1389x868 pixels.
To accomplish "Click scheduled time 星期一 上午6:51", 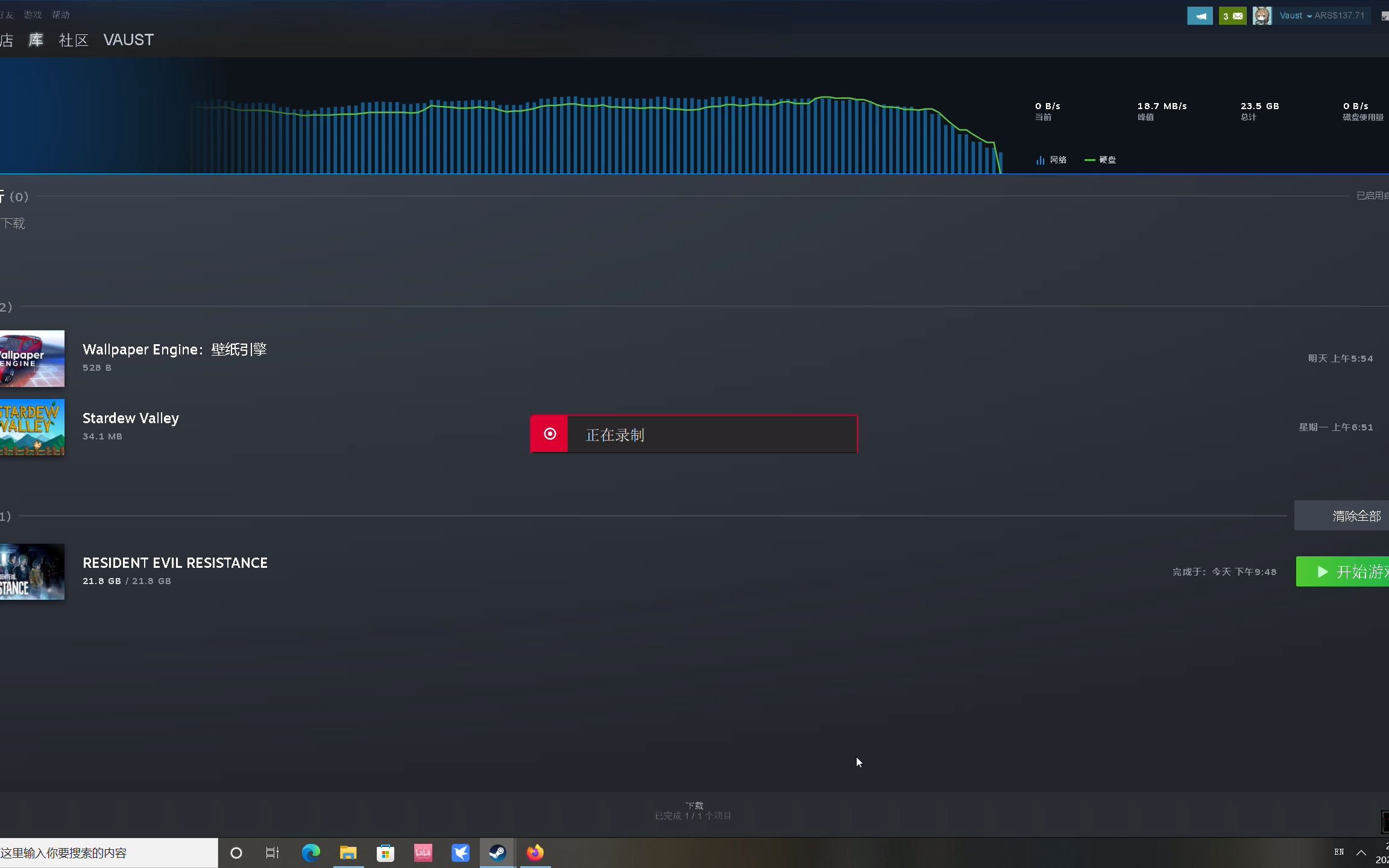I will pyautogui.click(x=1335, y=427).
